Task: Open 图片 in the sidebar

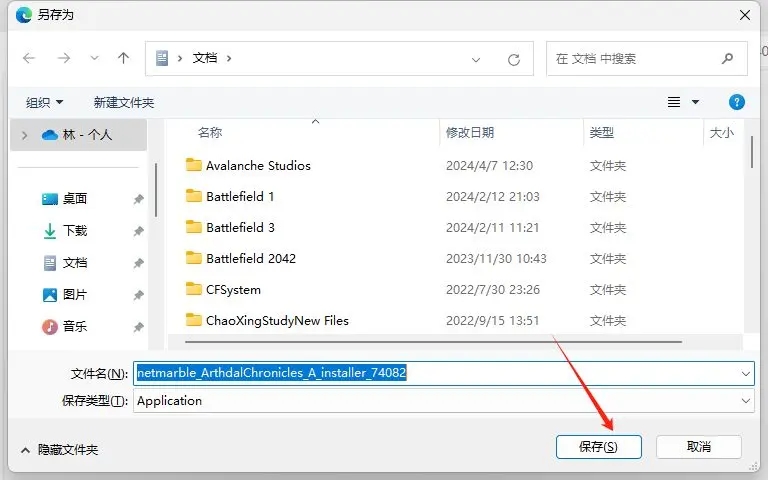Action: (74, 294)
